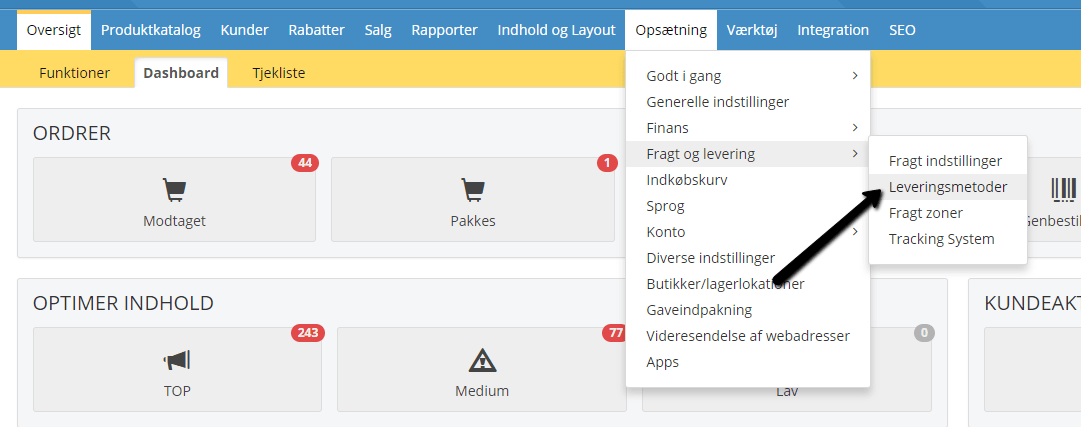This screenshot has height=427, width=1081.
Task: Expand the Finans submenu arrow
Action: tap(855, 128)
